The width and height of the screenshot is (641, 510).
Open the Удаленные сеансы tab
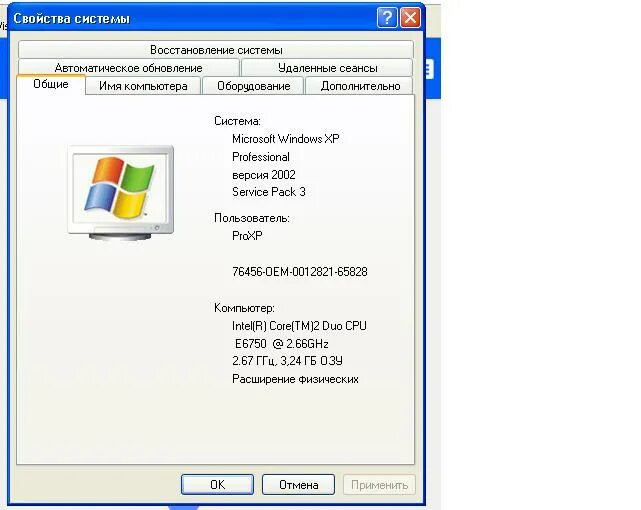click(x=327, y=67)
